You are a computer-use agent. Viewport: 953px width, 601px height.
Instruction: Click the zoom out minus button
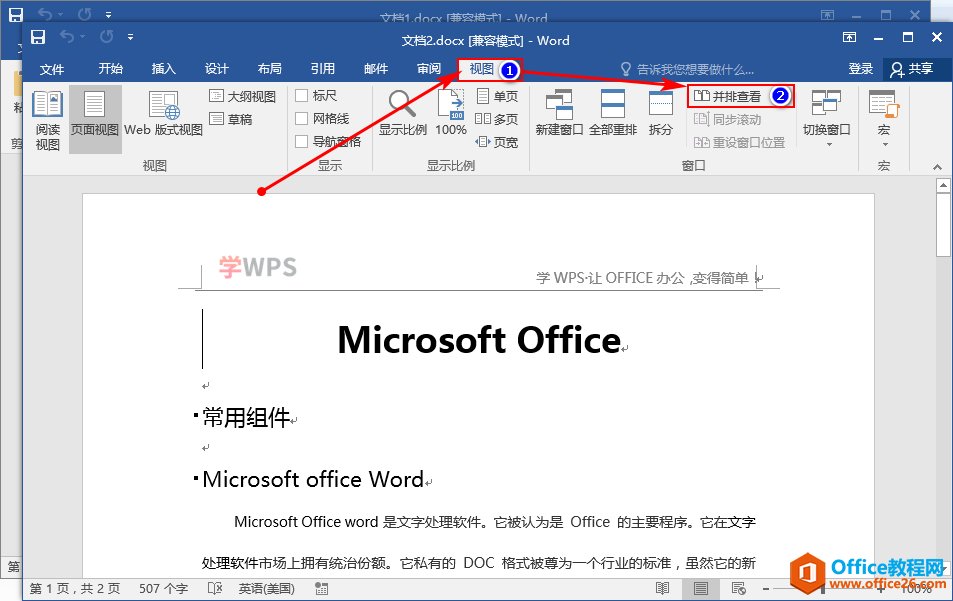[766, 588]
